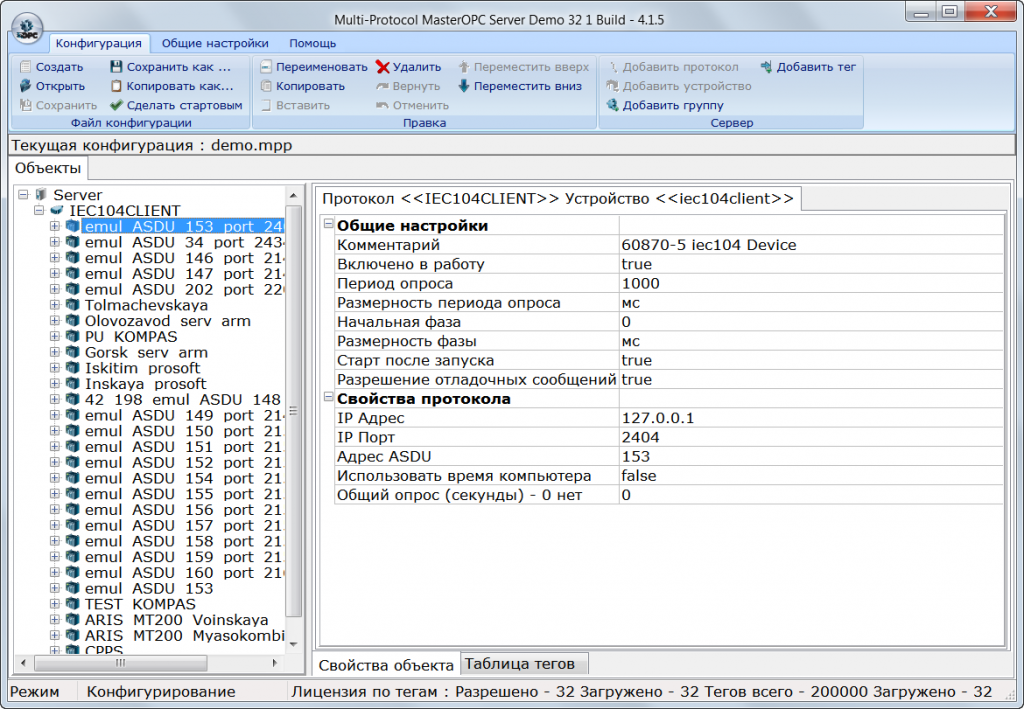The width and height of the screenshot is (1024, 709).
Task: Click device icon beside Inskaya prosoft
Action: point(72,383)
